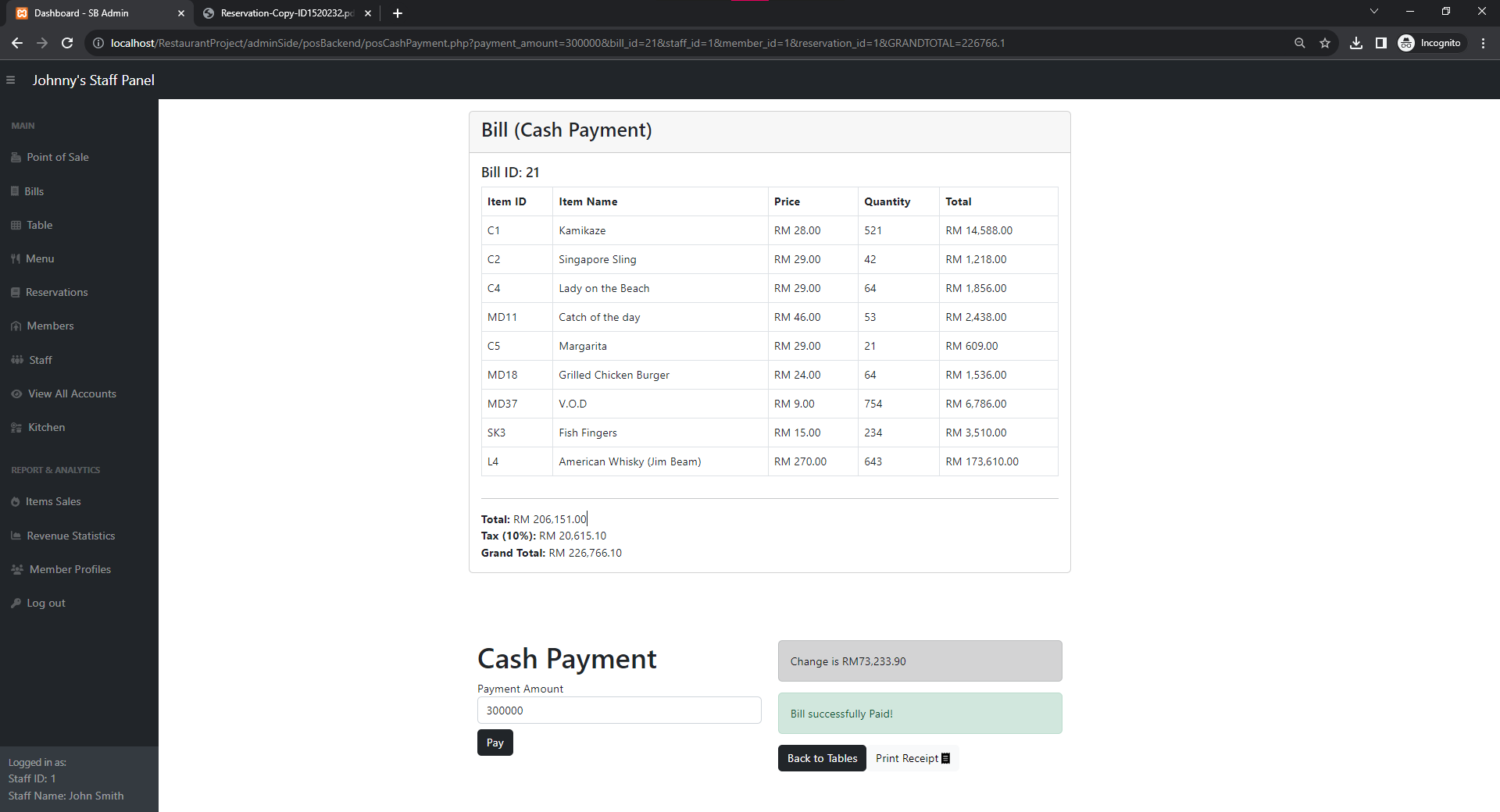The image size is (1500, 812).
Task: Click the Payment Amount input field
Action: (x=620, y=710)
